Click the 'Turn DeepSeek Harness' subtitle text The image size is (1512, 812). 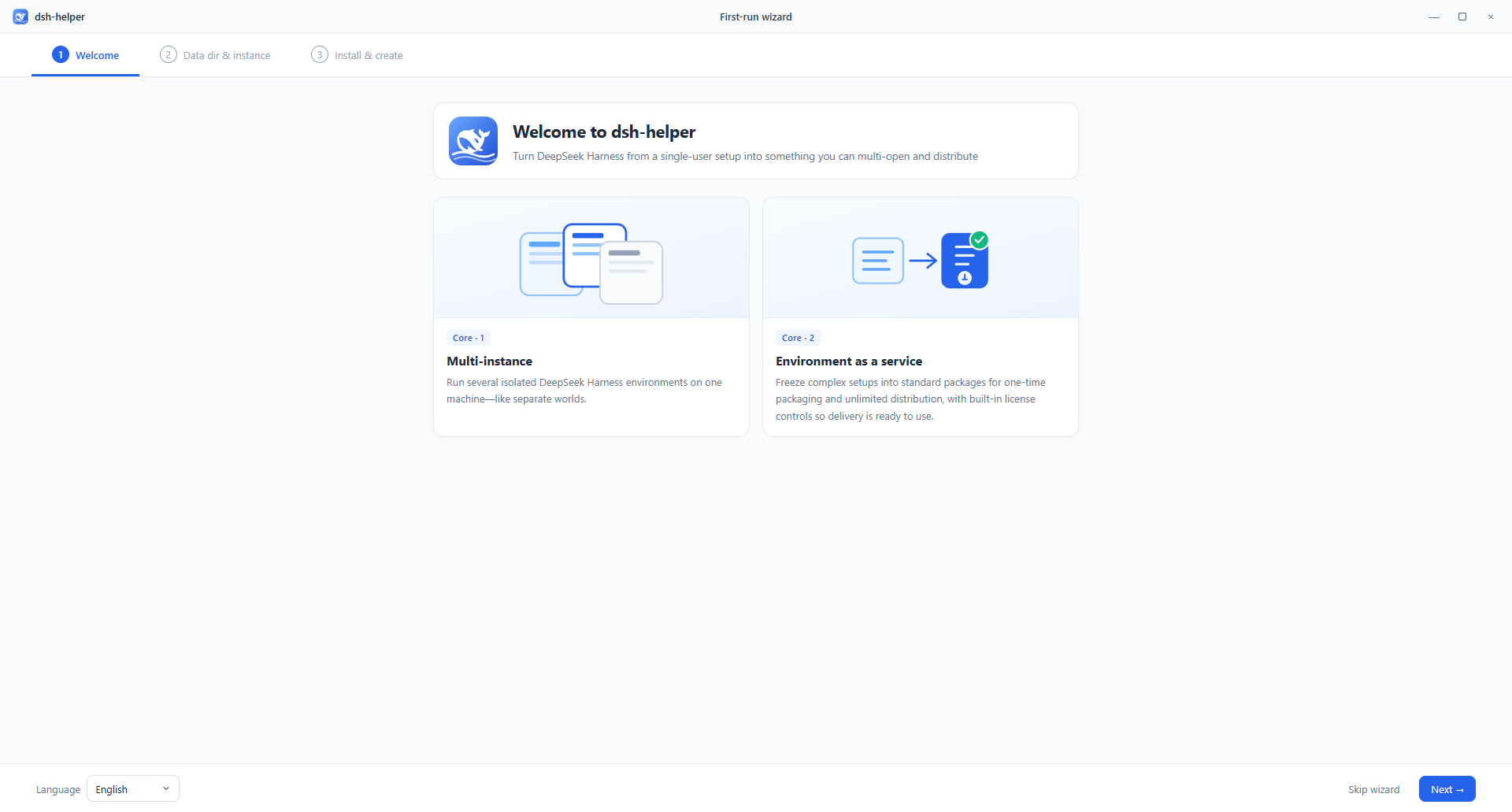745,157
